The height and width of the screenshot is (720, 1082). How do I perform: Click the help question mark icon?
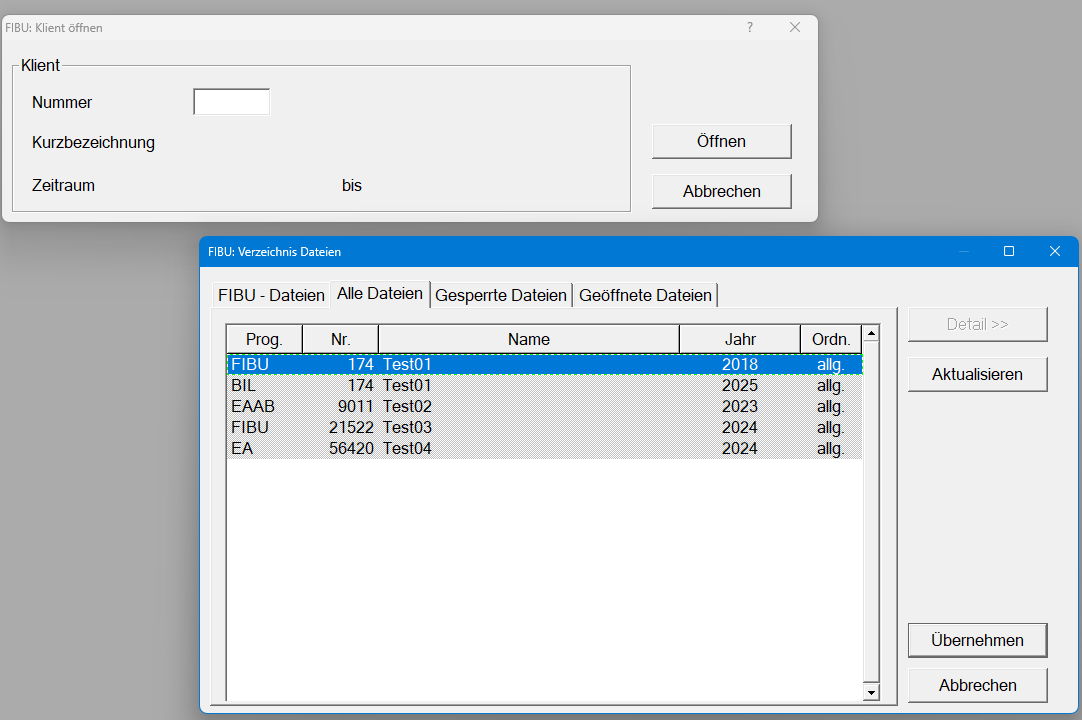pyautogui.click(x=750, y=28)
